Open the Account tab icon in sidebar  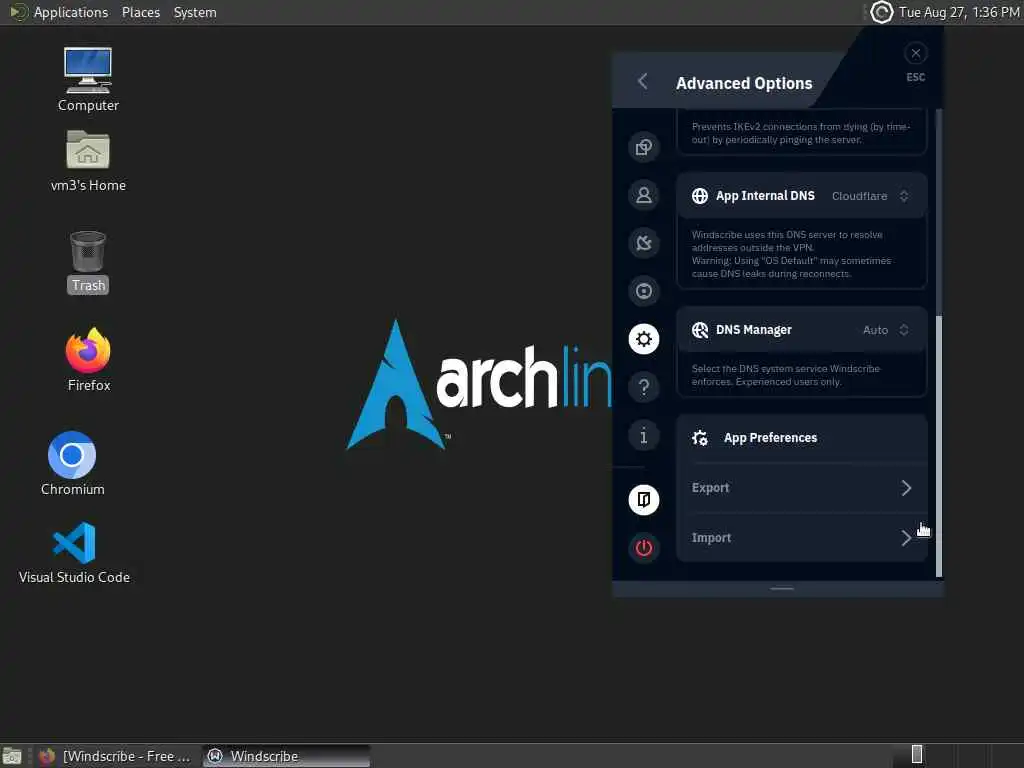tap(643, 195)
